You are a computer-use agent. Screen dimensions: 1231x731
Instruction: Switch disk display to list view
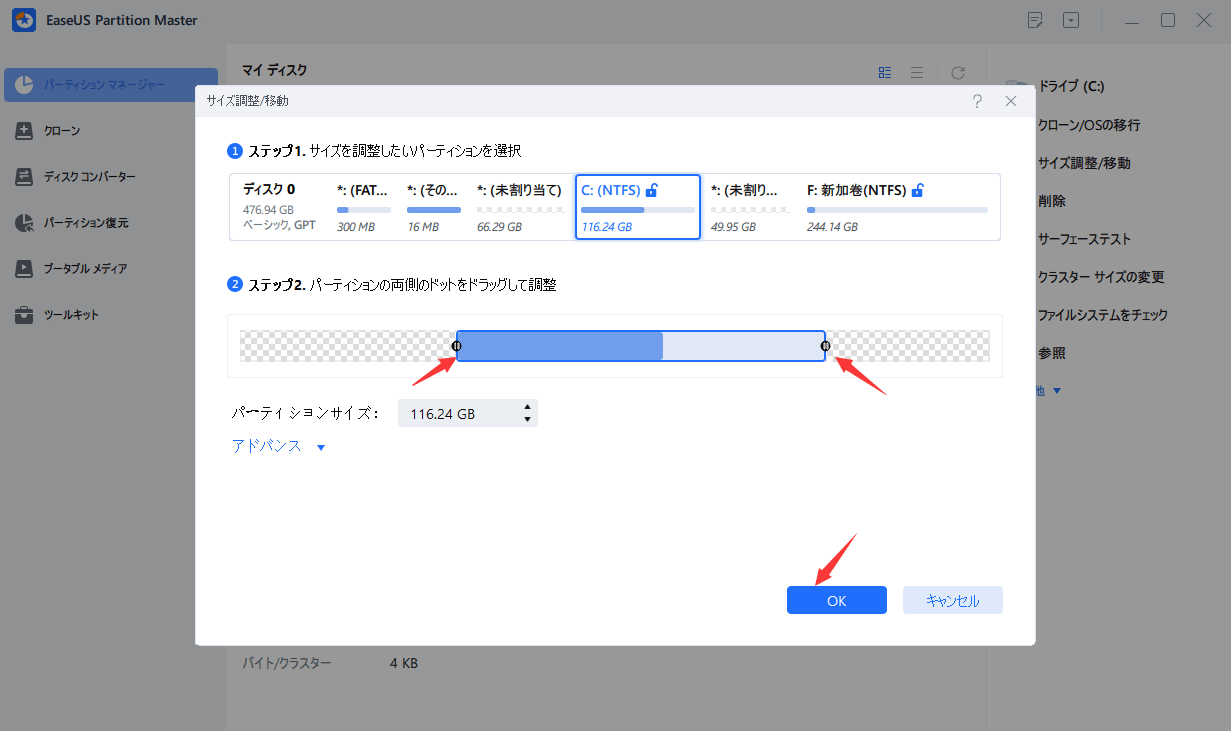916,71
